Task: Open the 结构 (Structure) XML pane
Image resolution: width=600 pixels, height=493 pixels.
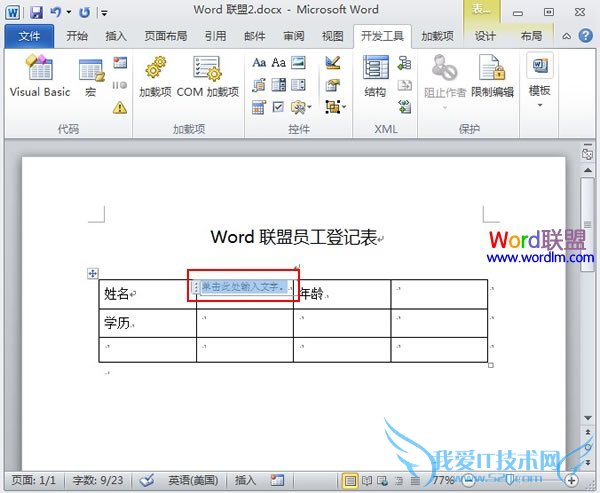Action: [x=375, y=76]
